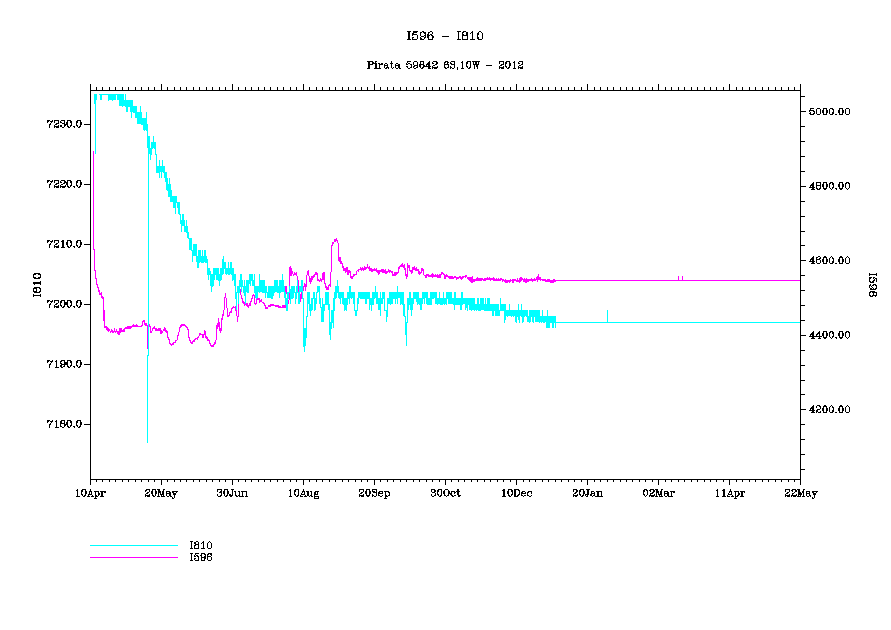891x630 pixels.
Task: Click the 7230.0 left axis value
Action: [65, 124]
